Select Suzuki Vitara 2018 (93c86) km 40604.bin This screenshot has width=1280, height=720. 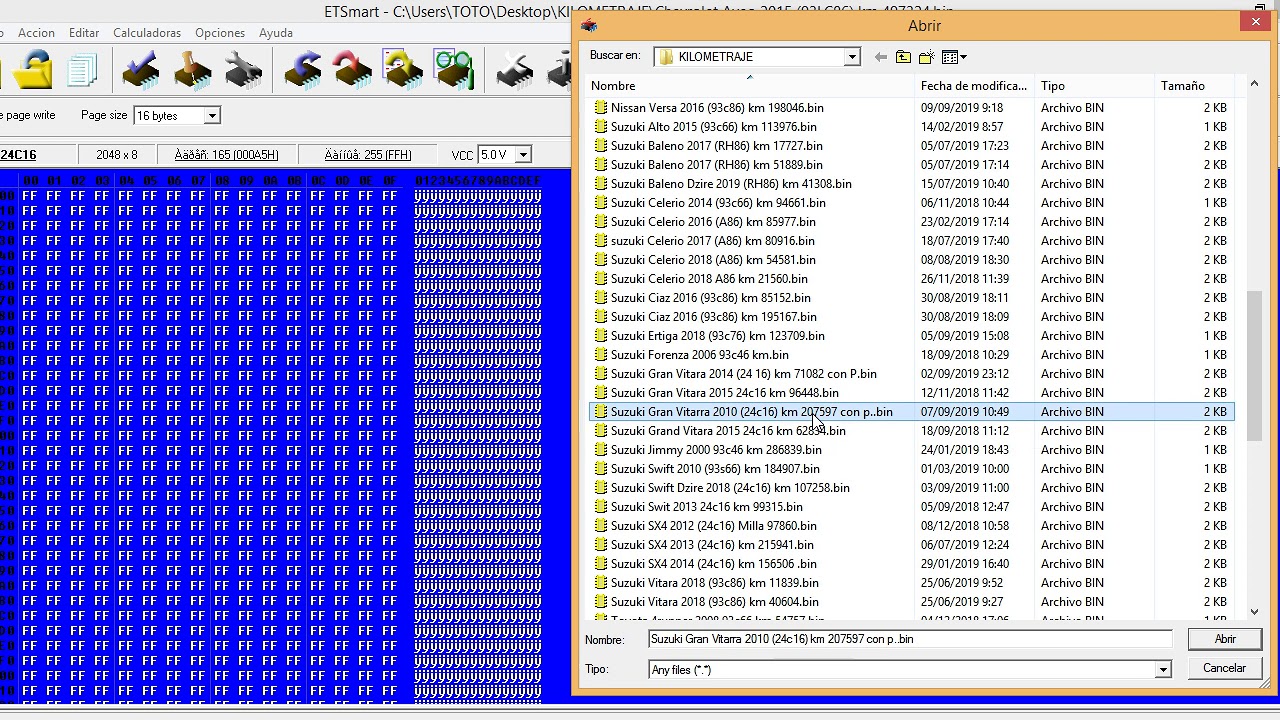714,601
